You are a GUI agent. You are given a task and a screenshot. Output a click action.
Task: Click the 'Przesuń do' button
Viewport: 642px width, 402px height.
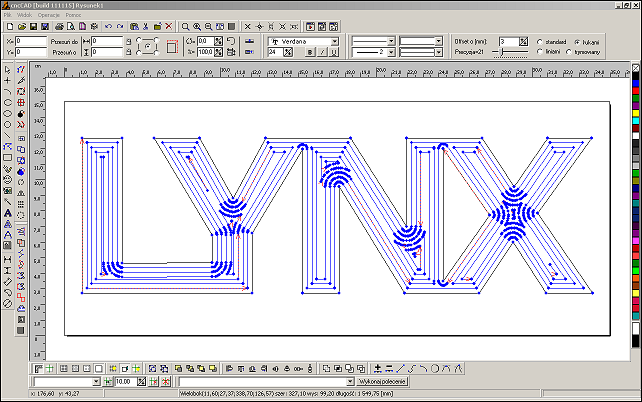click(x=64, y=41)
